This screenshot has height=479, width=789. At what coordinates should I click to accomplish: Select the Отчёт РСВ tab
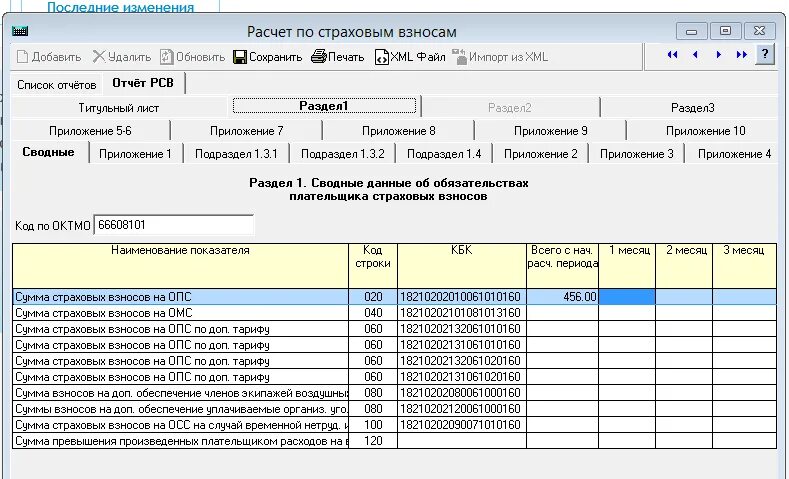click(x=143, y=83)
